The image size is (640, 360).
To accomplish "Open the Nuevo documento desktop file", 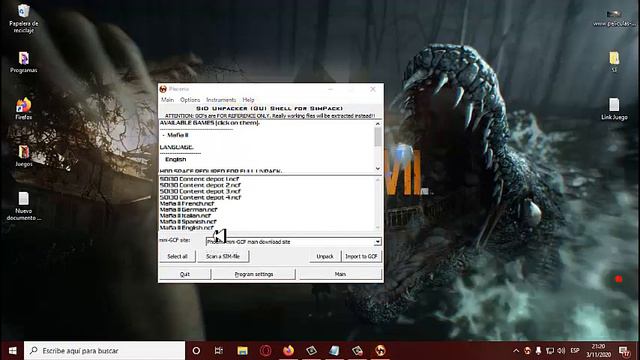I will click(x=24, y=206).
